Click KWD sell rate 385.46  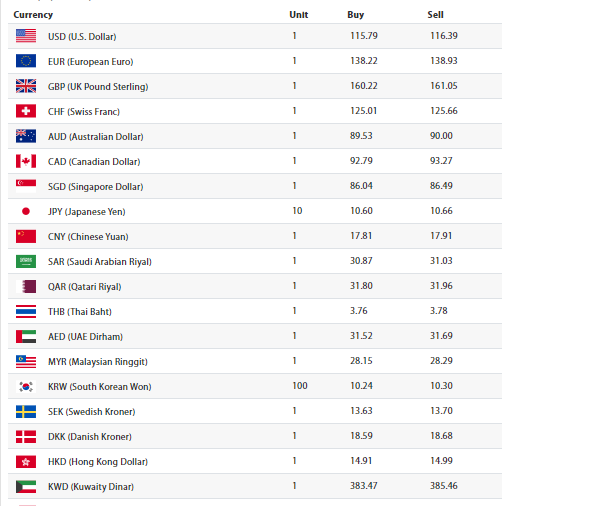click(441, 486)
